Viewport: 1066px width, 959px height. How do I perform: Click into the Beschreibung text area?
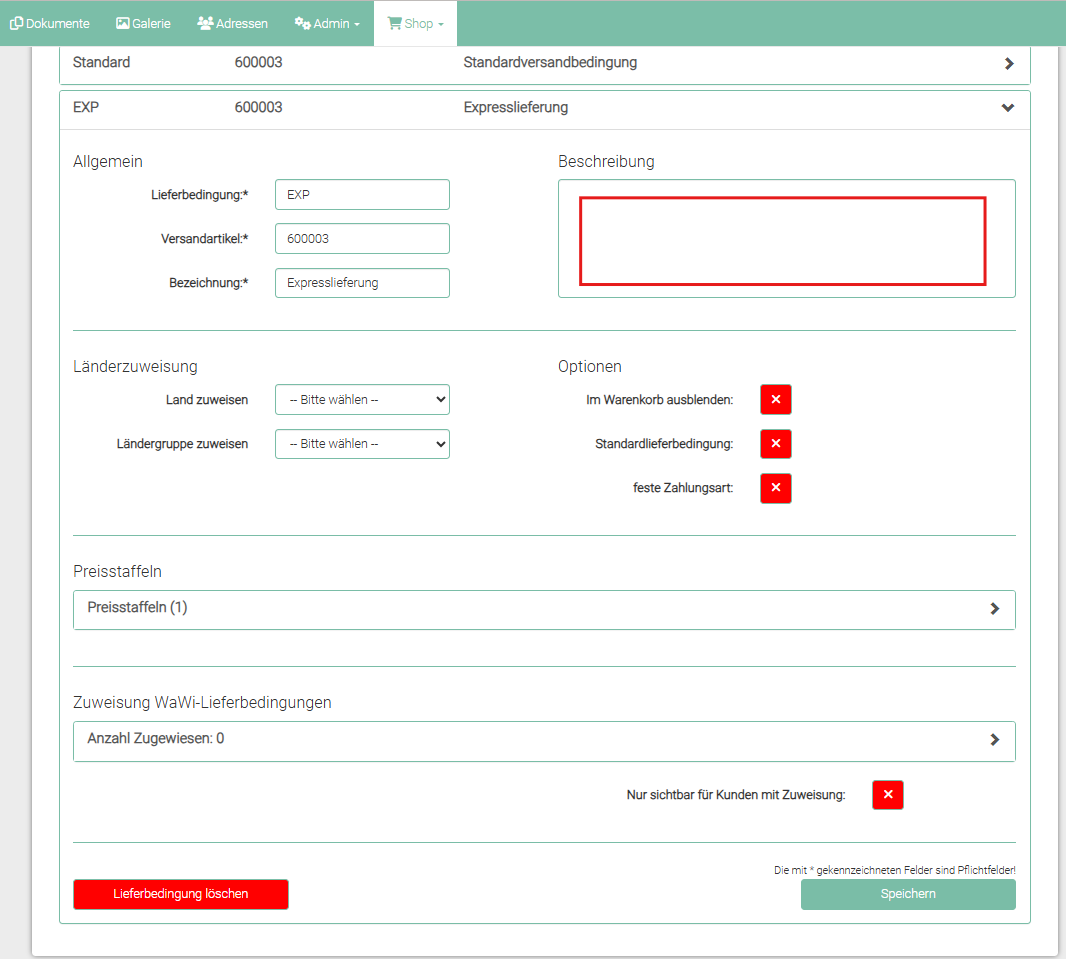point(783,241)
